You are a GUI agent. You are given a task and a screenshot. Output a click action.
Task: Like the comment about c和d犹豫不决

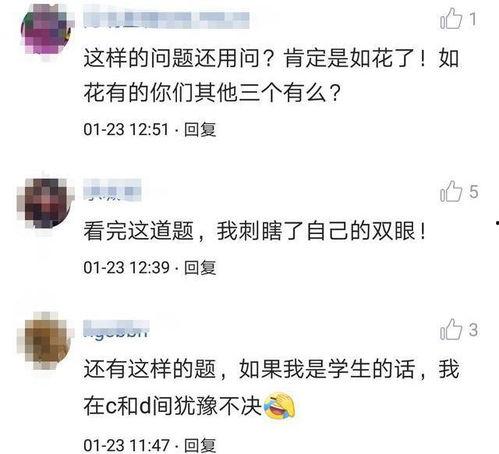tap(451, 329)
